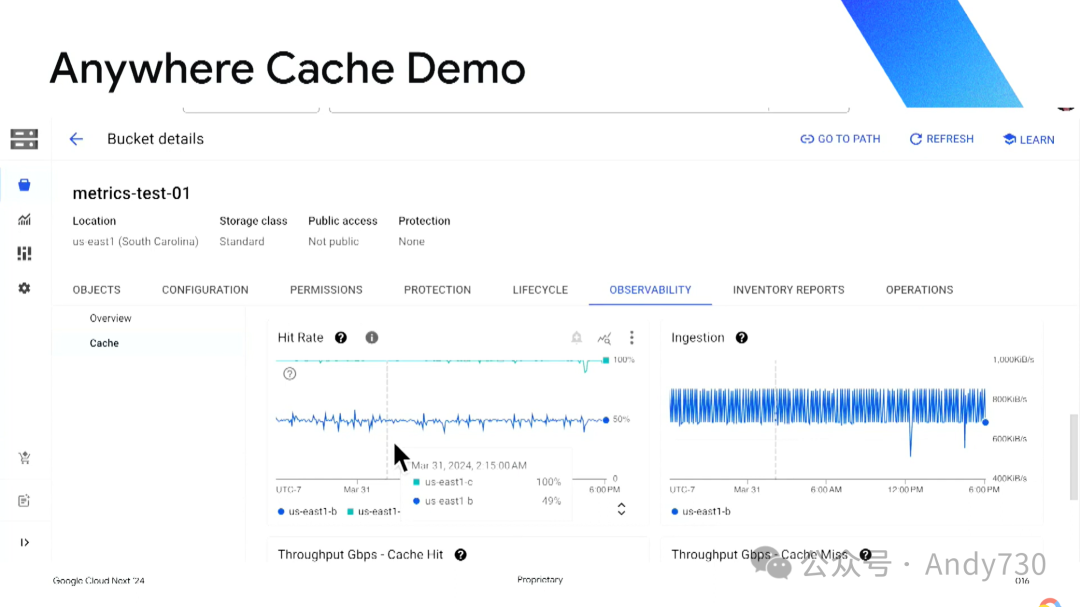The width and height of the screenshot is (1080, 607).
Task: Select Buckets icon in left sidebar
Action: pyautogui.click(x=24, y=185)
